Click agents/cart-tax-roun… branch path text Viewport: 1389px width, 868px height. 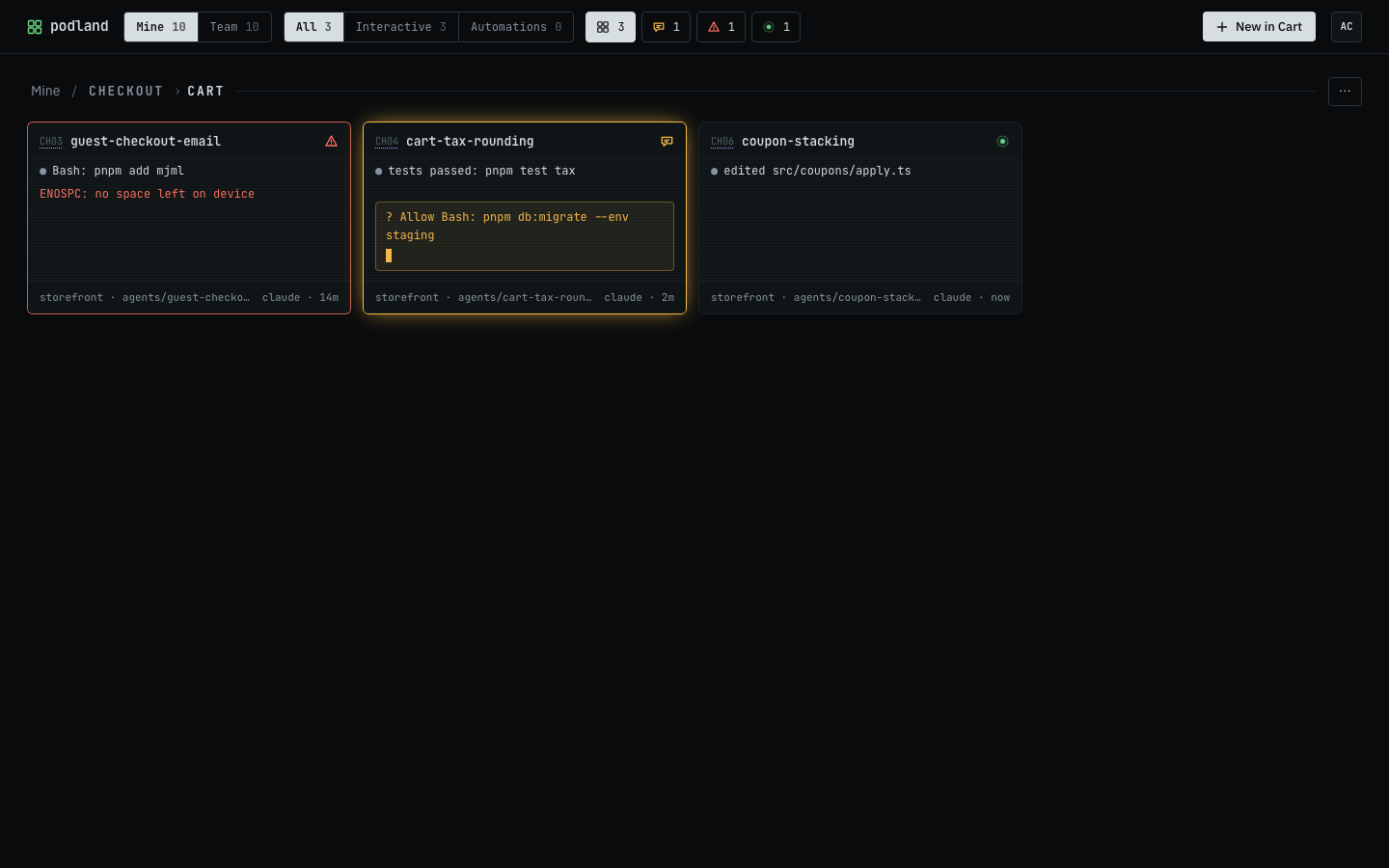[x=525, y=297]
